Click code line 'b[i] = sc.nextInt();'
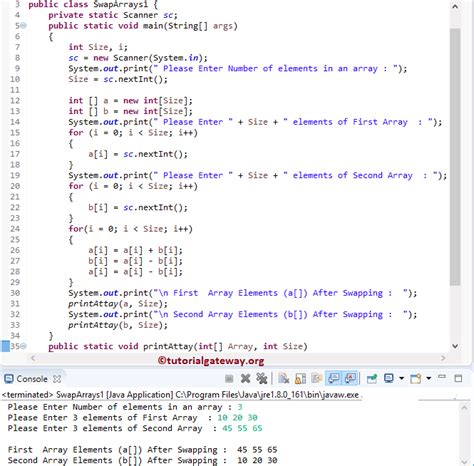474x466 pixels. point(138,208)
